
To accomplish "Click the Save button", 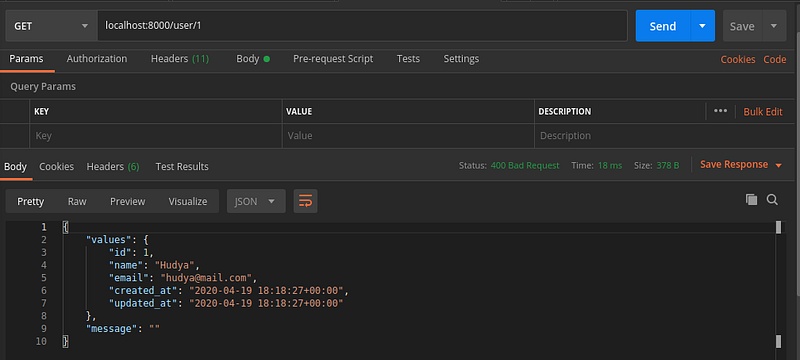I will (742, 26).
